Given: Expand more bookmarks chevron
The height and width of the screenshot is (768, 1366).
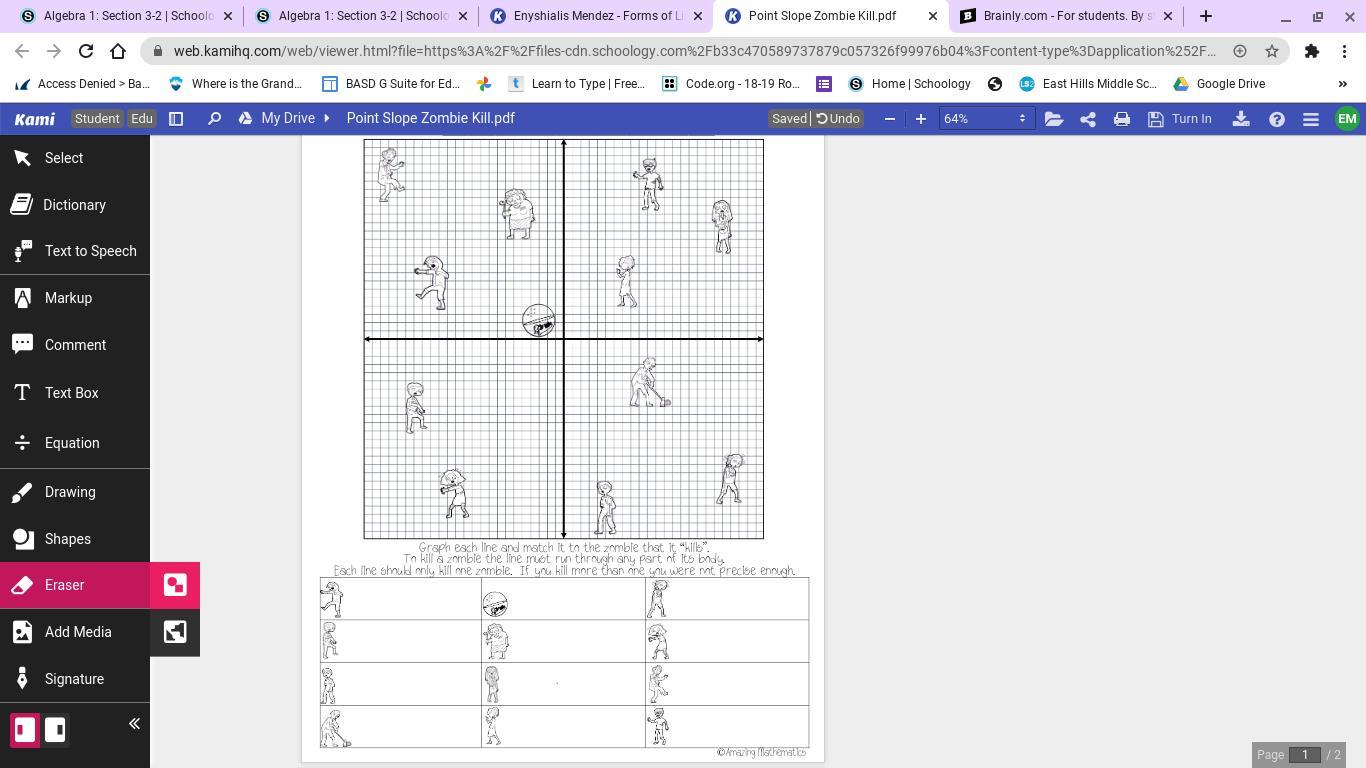Looking at the screenshot, I should pyautogui.click(x=1343, y=84).
